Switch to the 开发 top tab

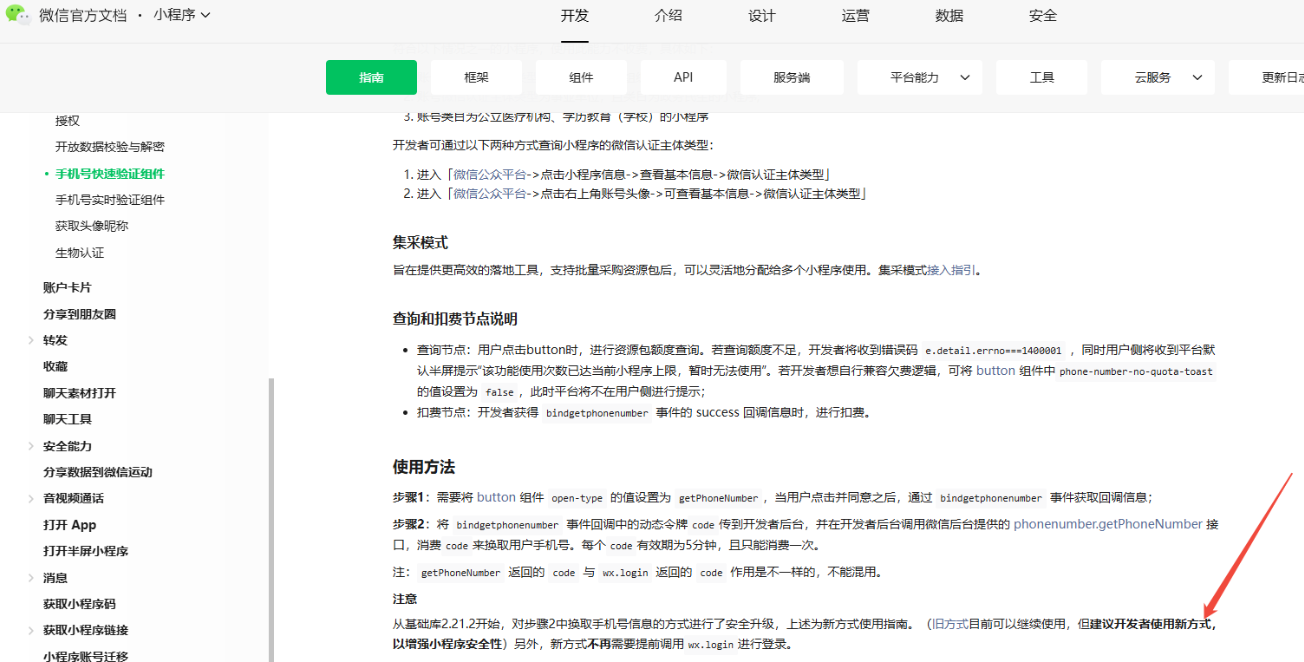575,15
